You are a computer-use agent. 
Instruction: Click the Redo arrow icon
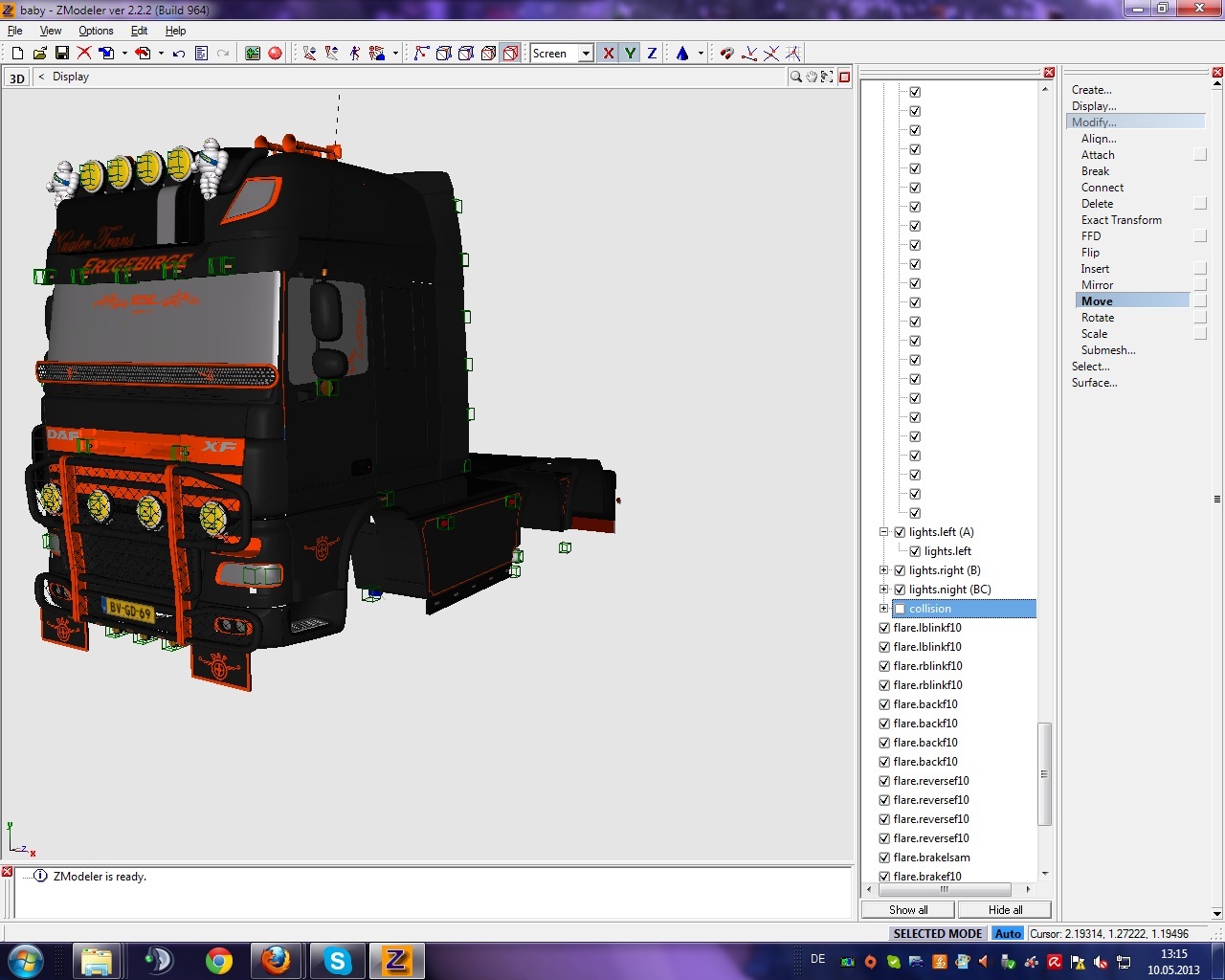223,54
